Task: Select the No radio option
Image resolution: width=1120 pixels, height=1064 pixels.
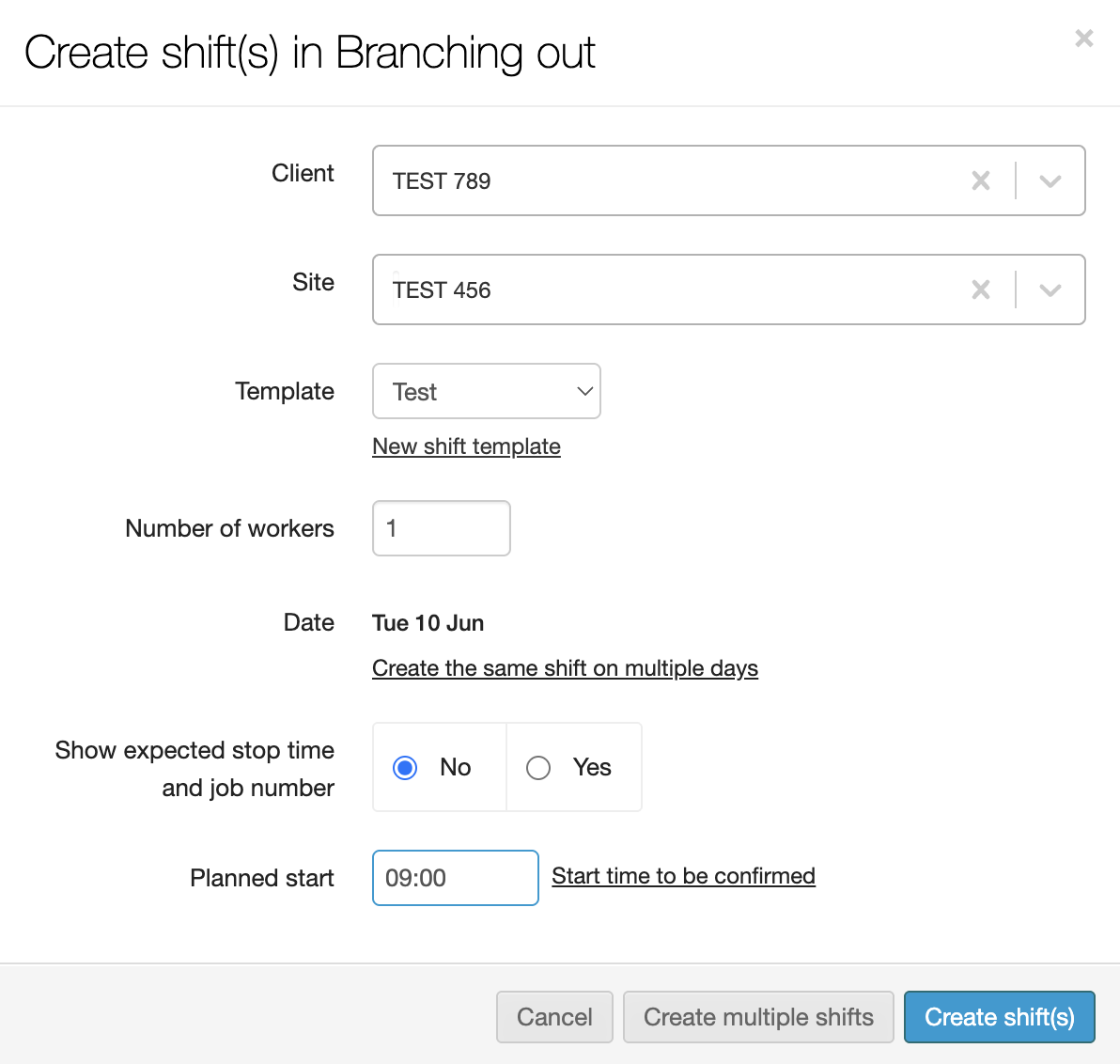Action: 406,768
